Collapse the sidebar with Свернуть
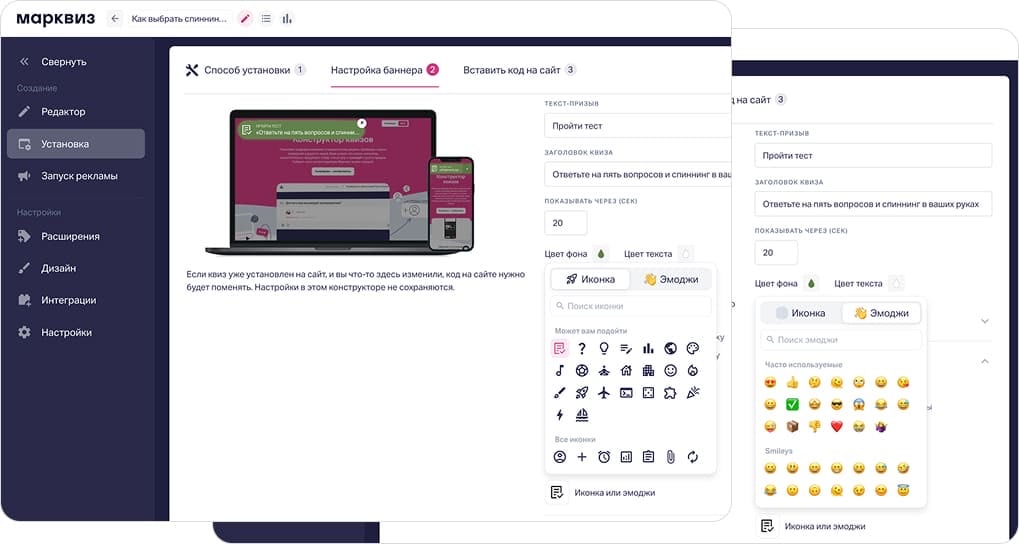 point(53,62)
